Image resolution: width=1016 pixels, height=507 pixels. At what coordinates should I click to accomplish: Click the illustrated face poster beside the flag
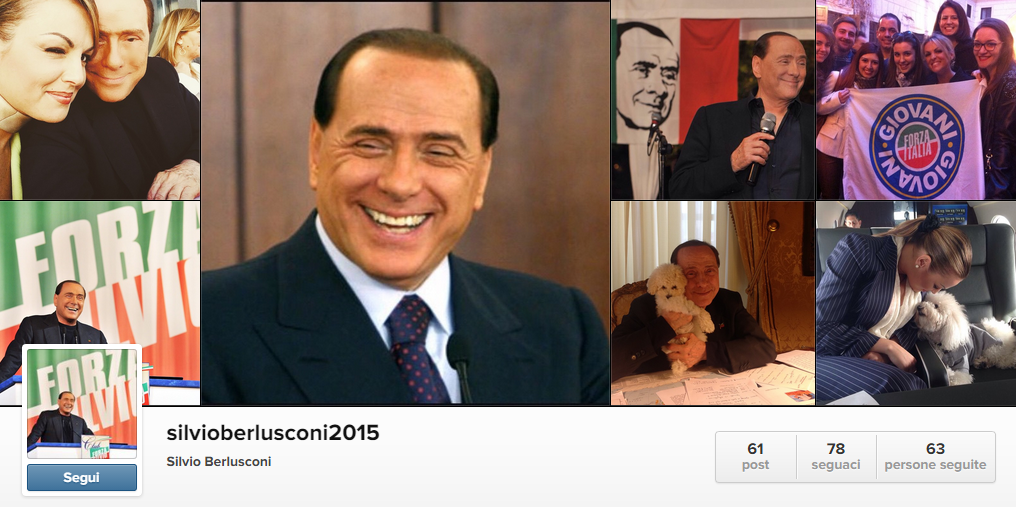click(645, 78)
